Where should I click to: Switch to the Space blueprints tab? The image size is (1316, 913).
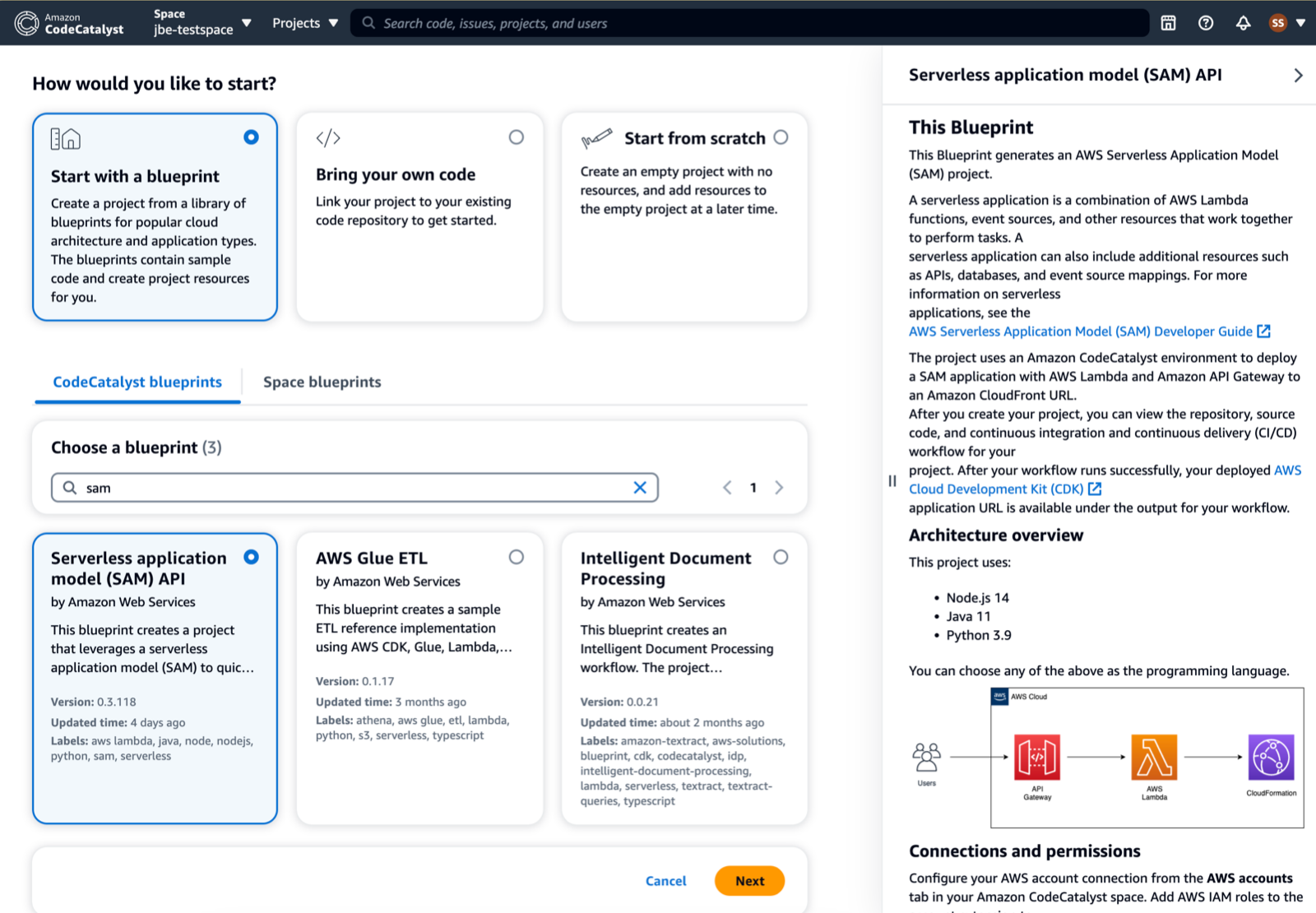322,382
